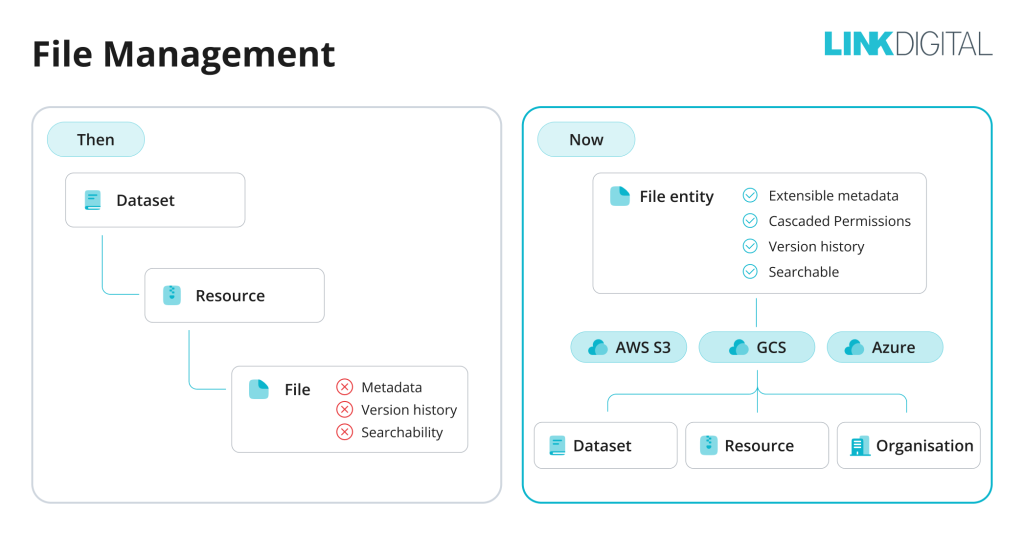The image size is (1024, 535).
Task: Click the File entity label text
Action: tap(677, 197)
